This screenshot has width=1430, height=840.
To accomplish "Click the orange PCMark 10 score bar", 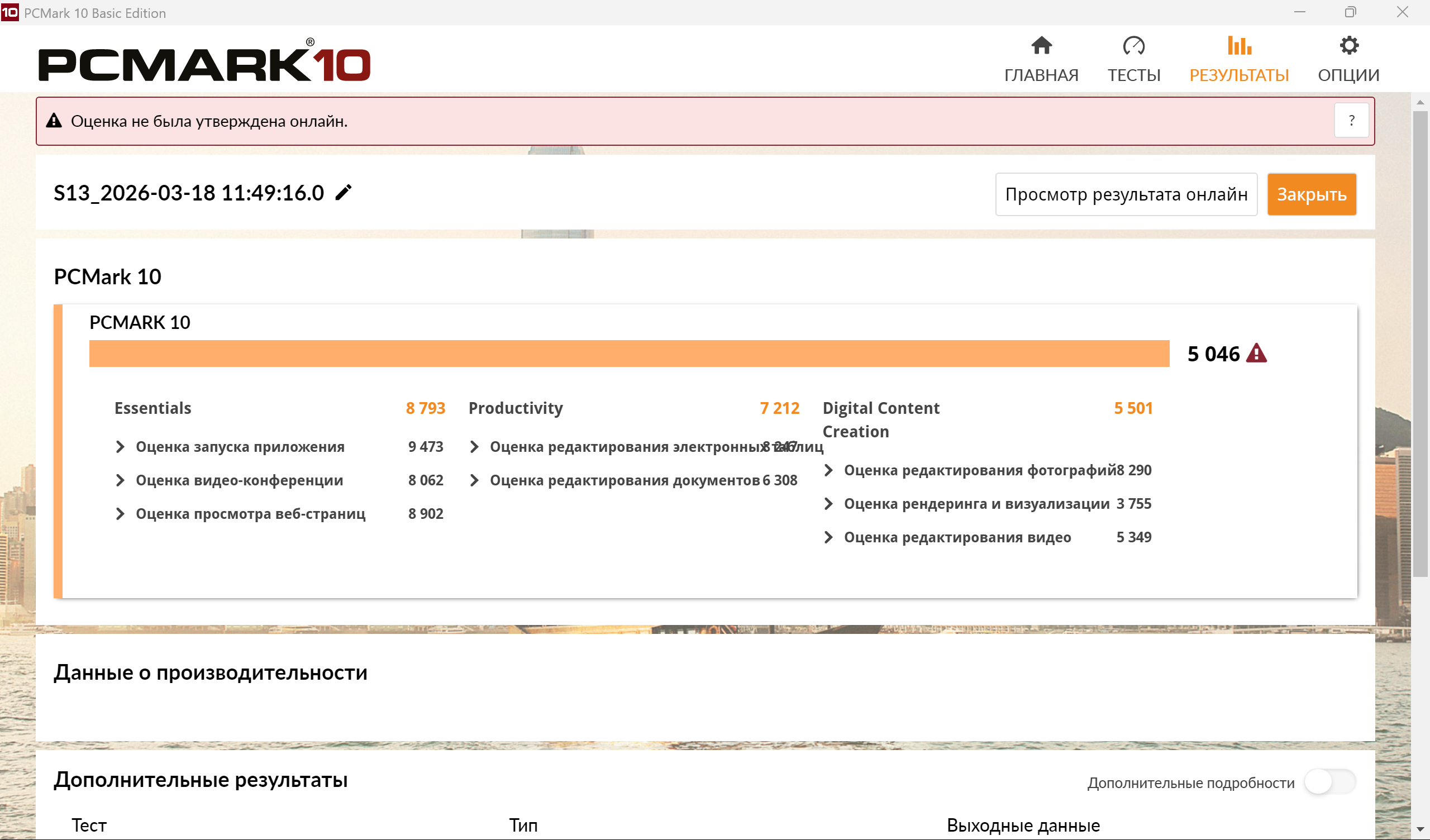I will pos(629,354).
